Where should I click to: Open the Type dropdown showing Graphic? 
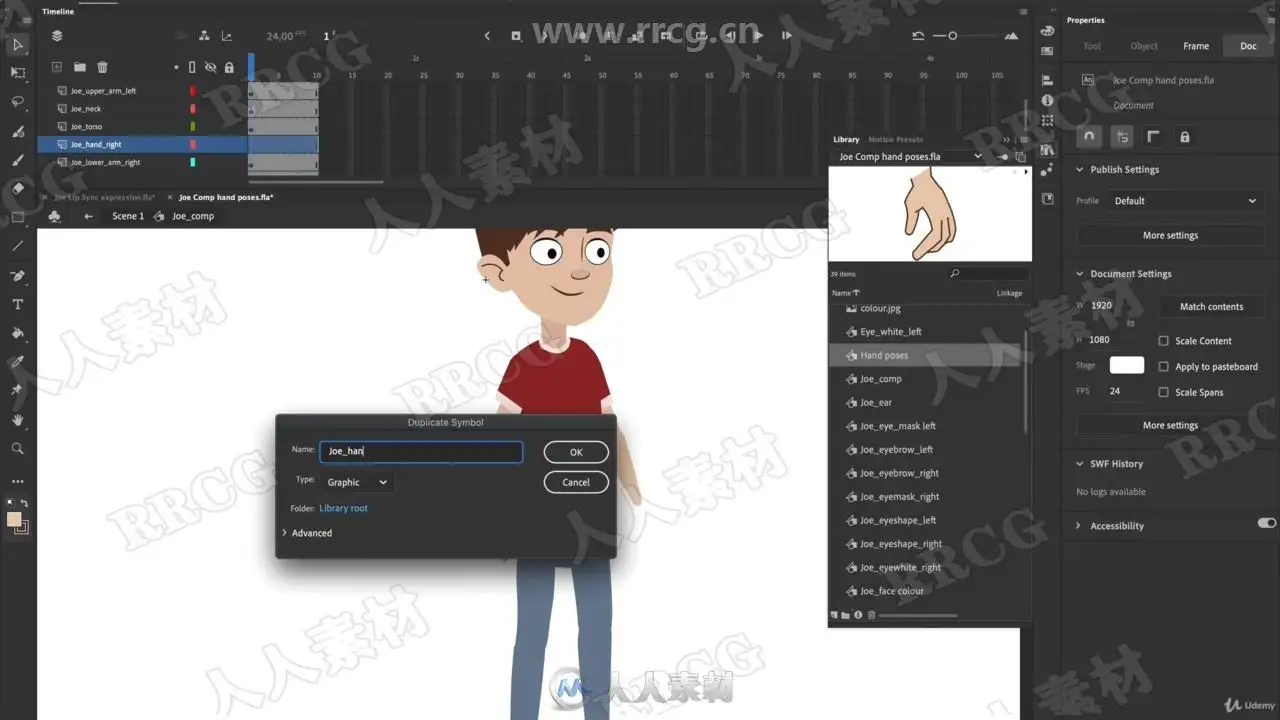356,482
